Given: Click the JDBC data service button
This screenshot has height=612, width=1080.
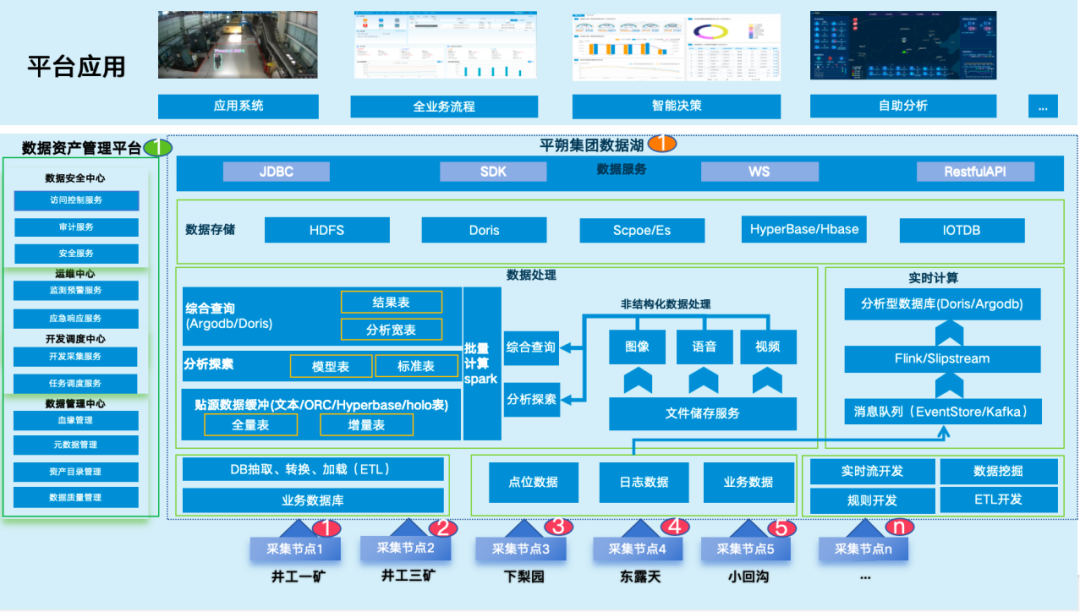Looking at the screenshot, I should tap(276, 172).
